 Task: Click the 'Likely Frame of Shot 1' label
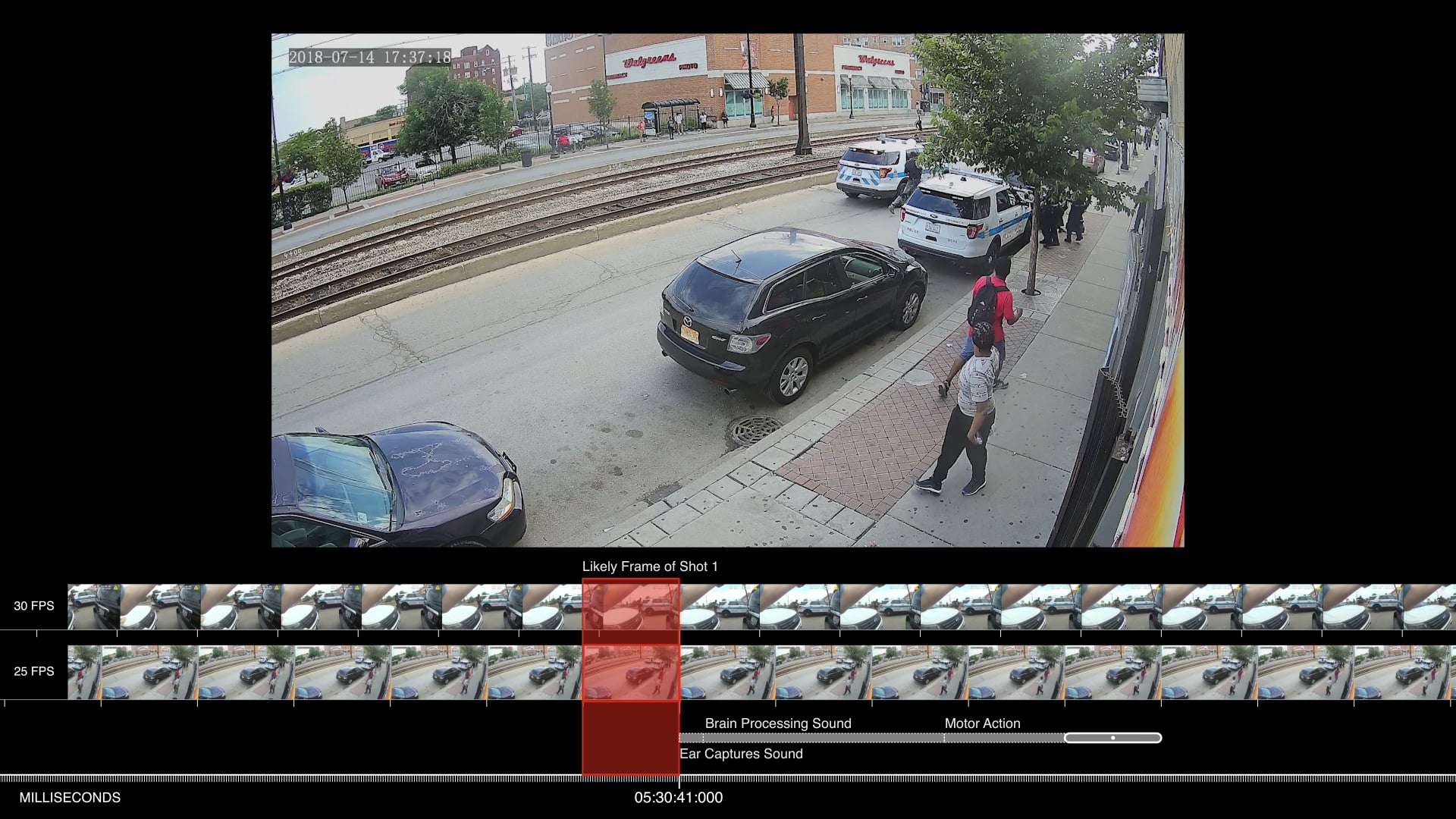tap(650, 566)
